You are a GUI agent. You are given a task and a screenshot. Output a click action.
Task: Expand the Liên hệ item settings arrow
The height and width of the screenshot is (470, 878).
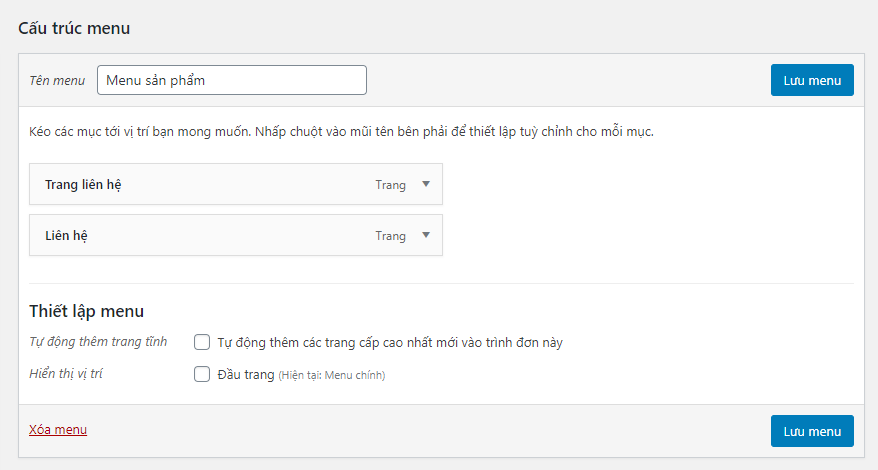click(426, 235)
